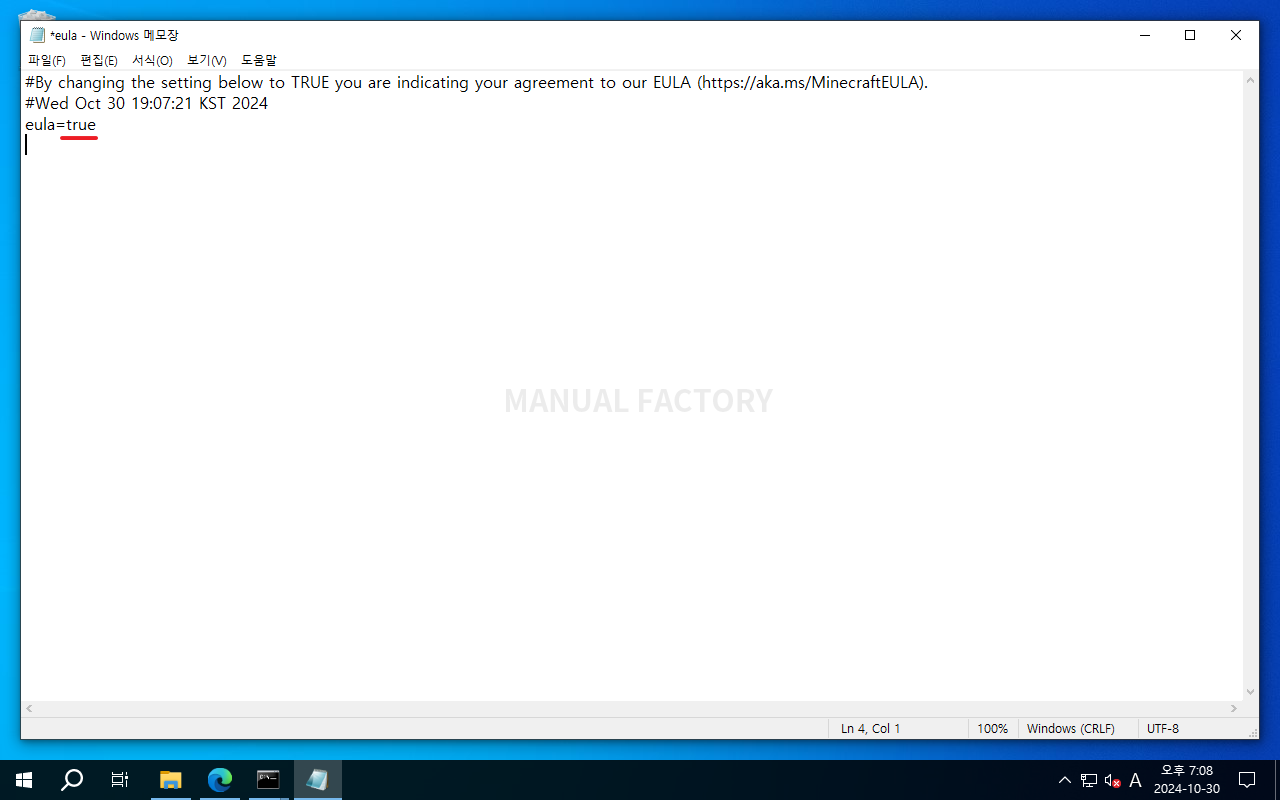The image size is (1280, 800).
Task: Click the word 'true' in eula line
Action: point(81,125)
